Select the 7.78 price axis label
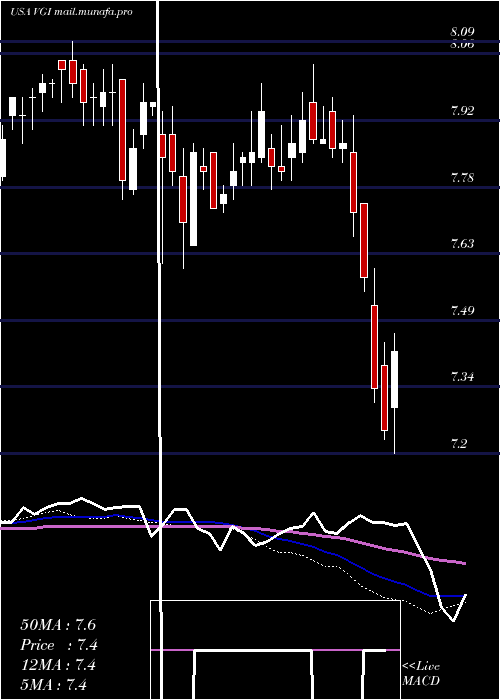 pos(462,178)
